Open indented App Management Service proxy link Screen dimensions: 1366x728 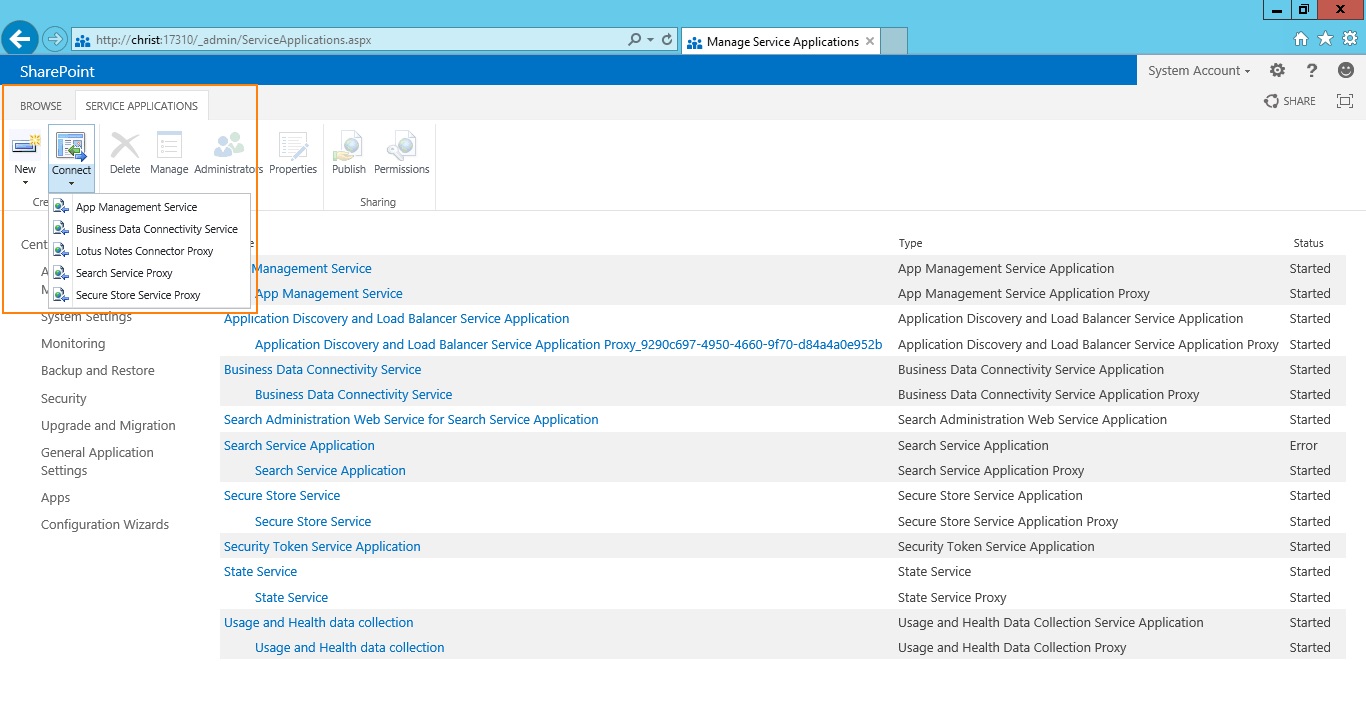(x=329, y=293)
